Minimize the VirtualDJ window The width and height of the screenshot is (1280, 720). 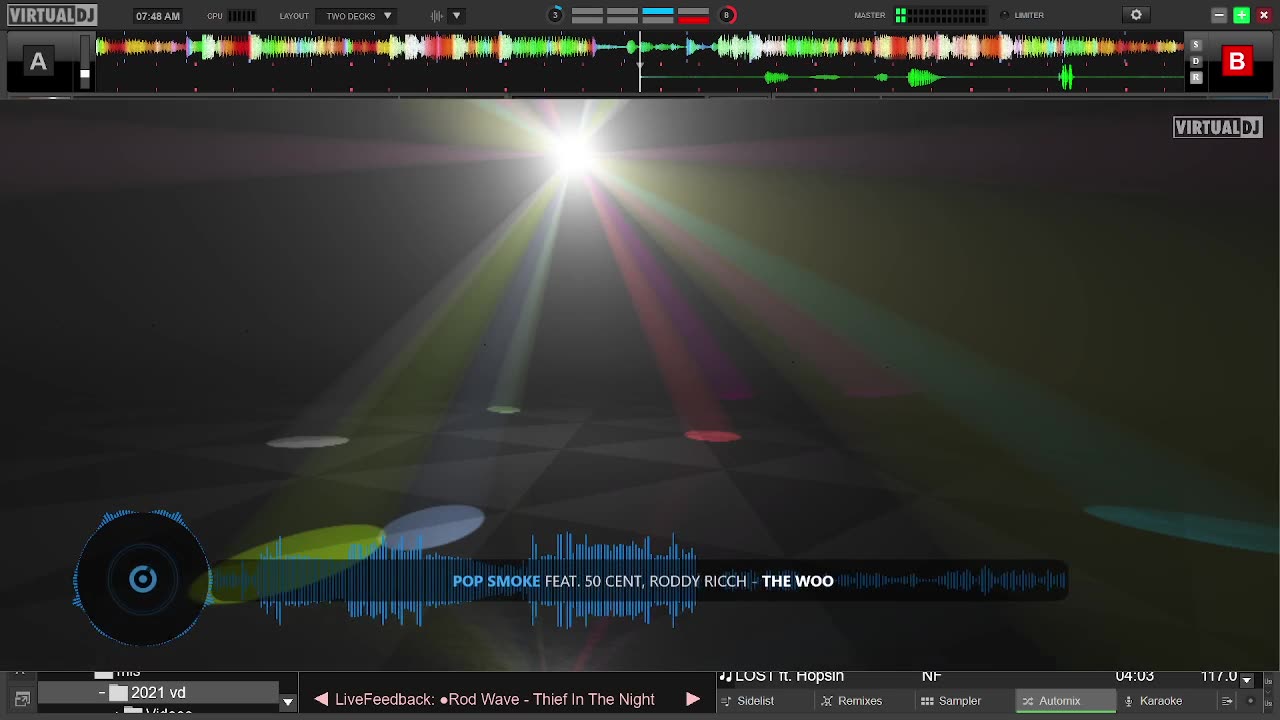click(1219, 15)
